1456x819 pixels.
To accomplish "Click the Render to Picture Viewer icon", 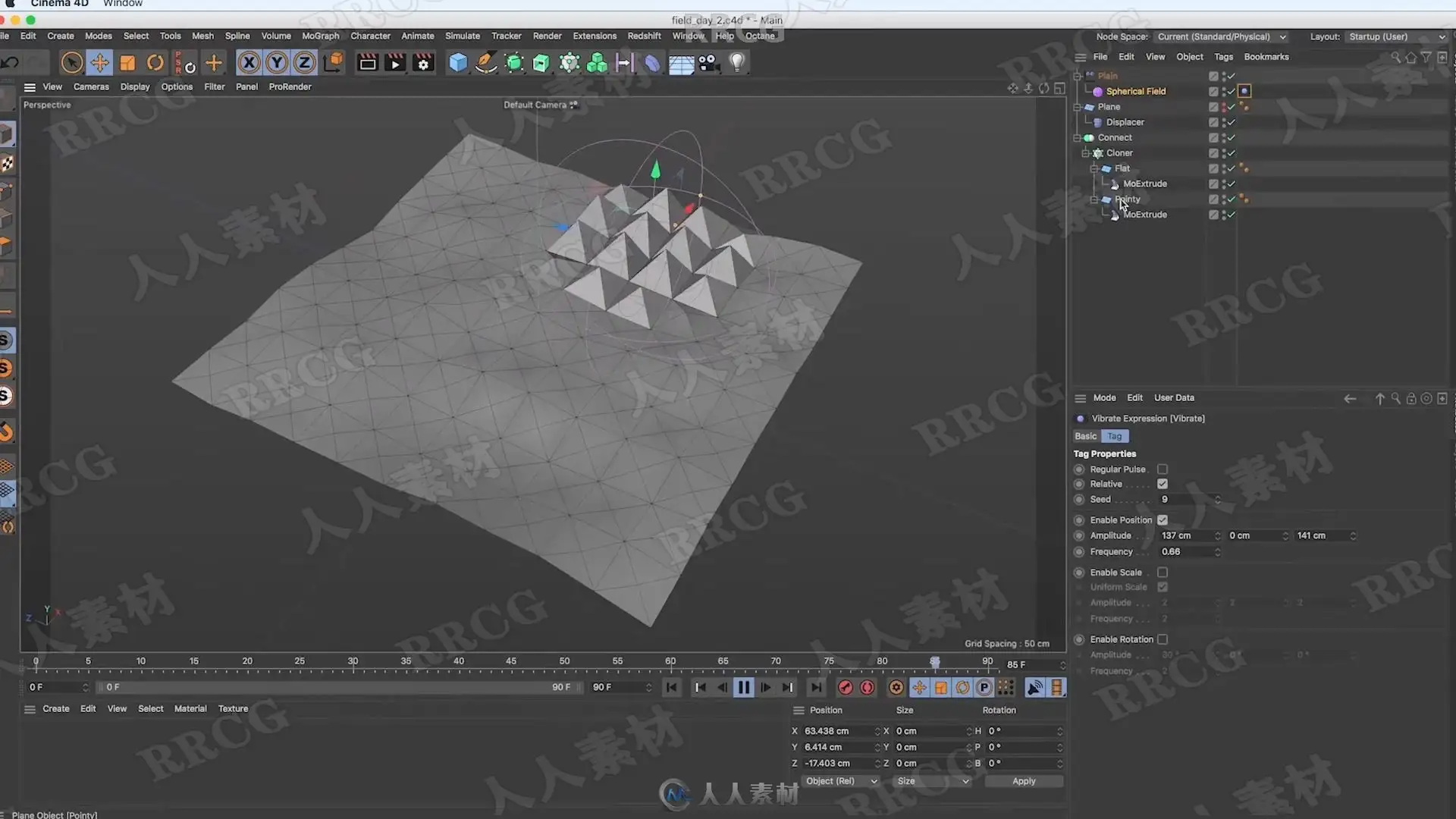I will point(395,63).
